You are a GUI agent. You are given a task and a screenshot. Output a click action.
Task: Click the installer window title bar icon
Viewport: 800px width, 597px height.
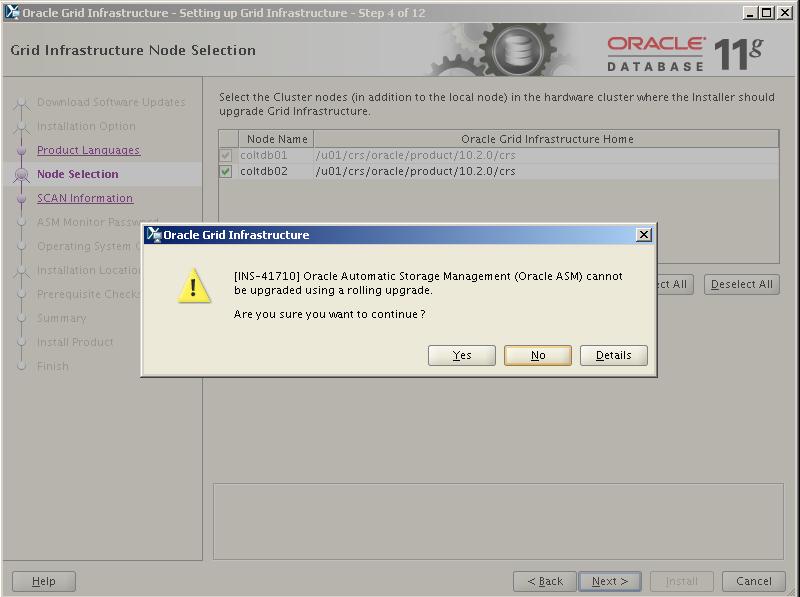[12, 12]
